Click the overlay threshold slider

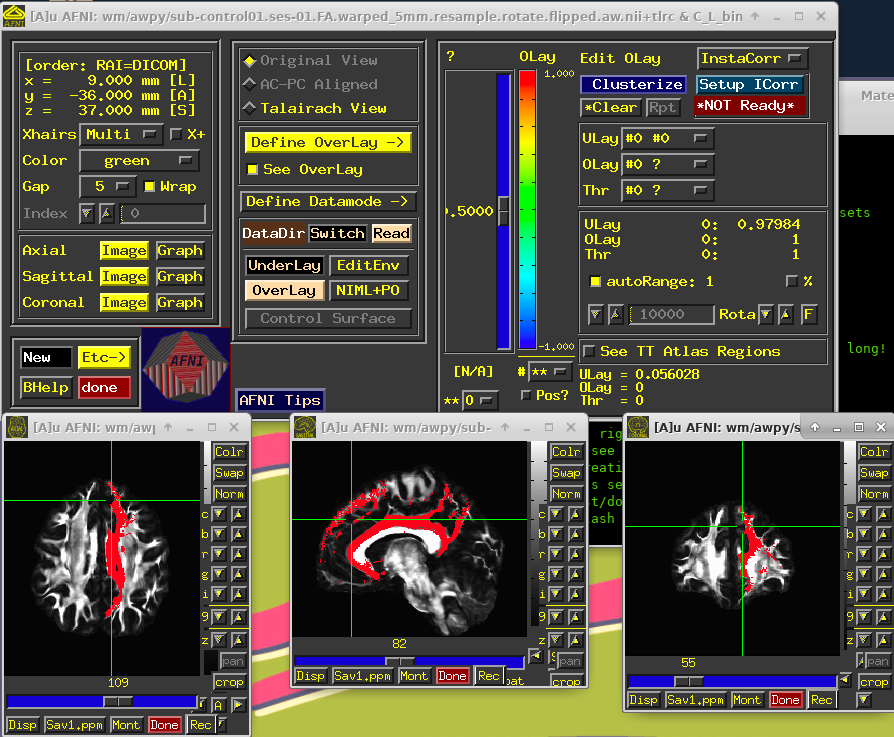503,211
